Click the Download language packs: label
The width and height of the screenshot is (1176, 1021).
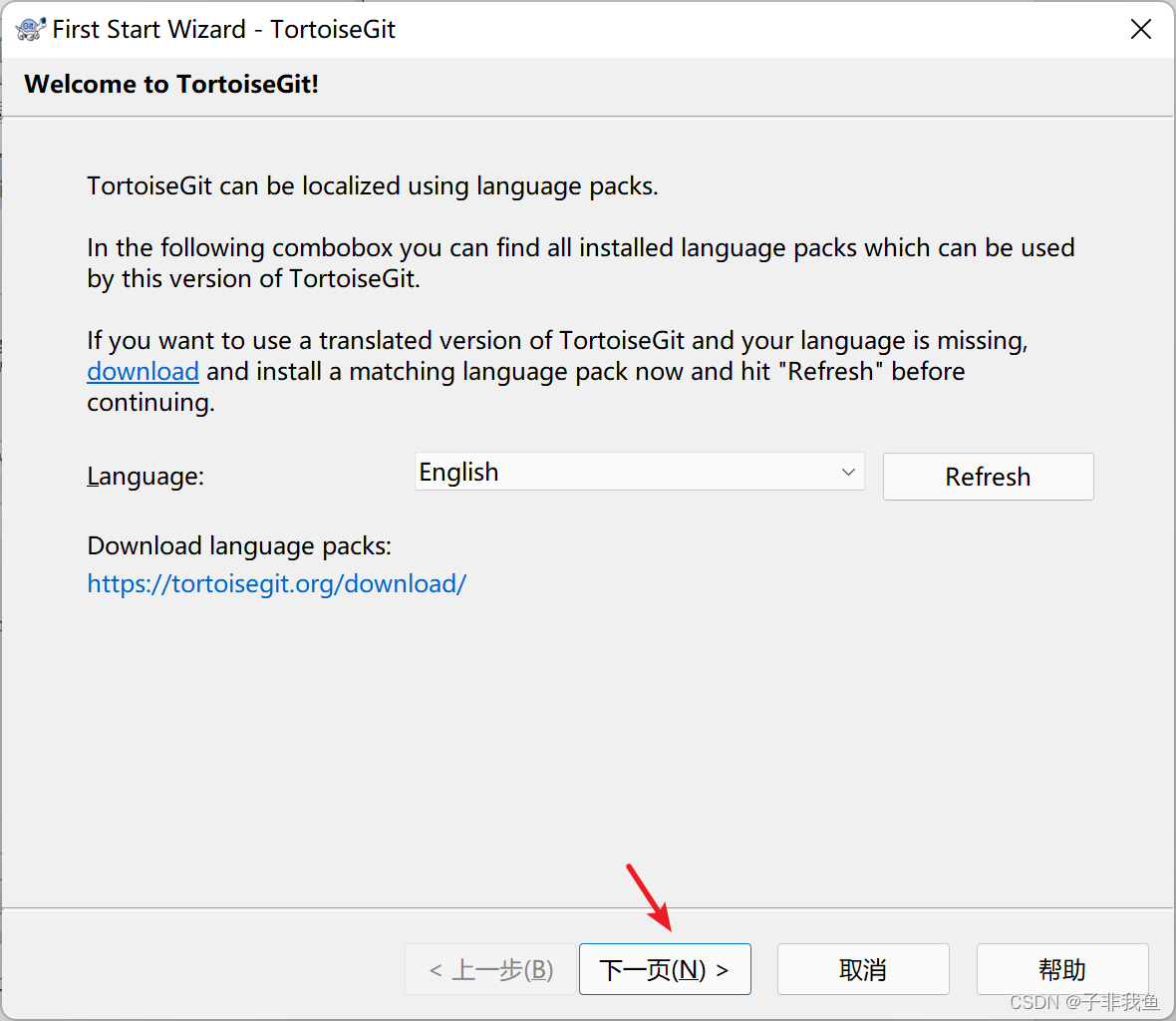tap(239, 546)
